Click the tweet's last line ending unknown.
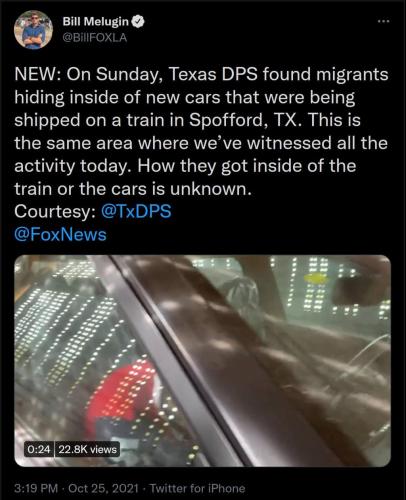 coord(132,189)
